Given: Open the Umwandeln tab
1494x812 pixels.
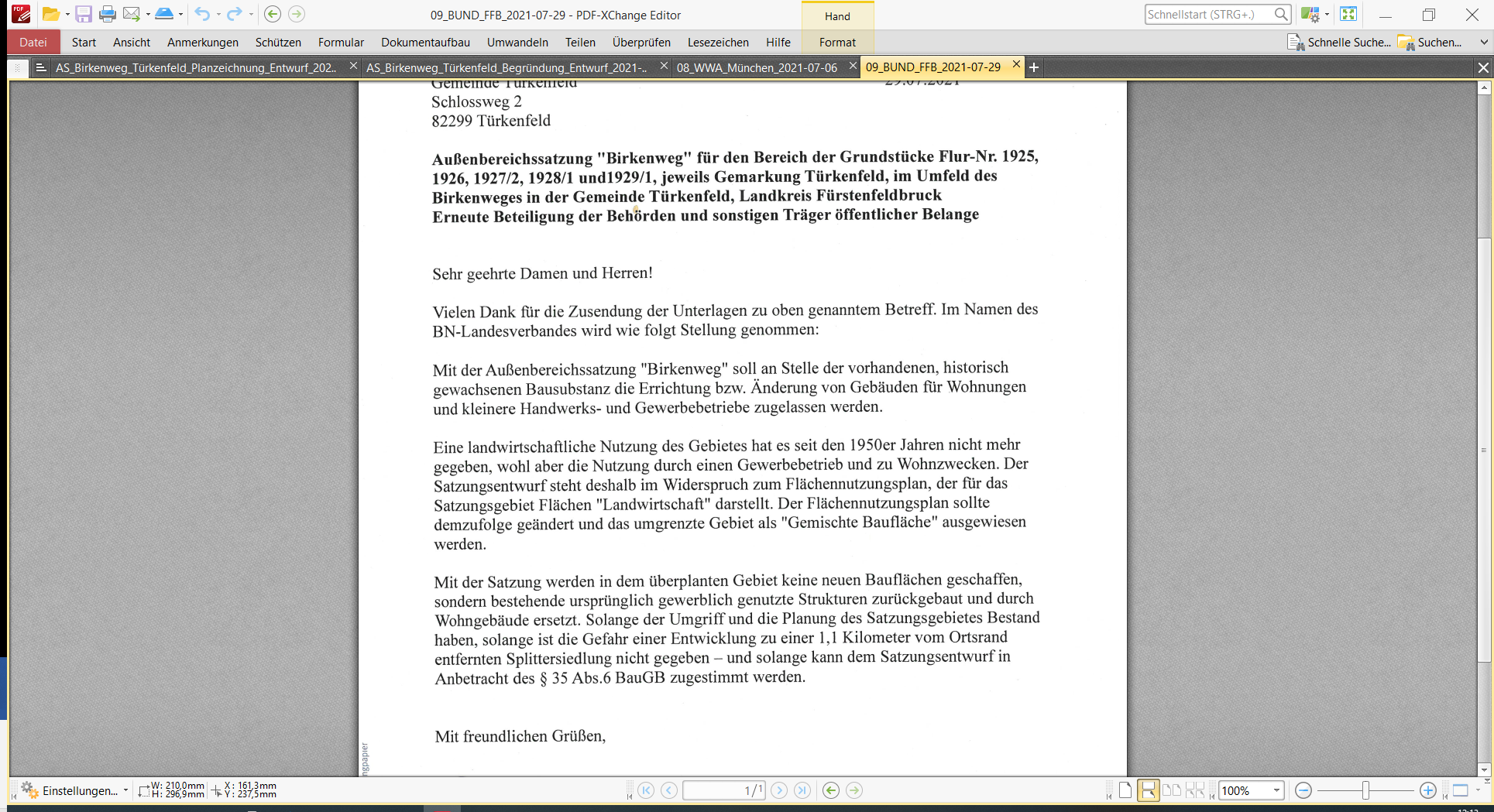Looking at the screenshot, I should [517, 42].
